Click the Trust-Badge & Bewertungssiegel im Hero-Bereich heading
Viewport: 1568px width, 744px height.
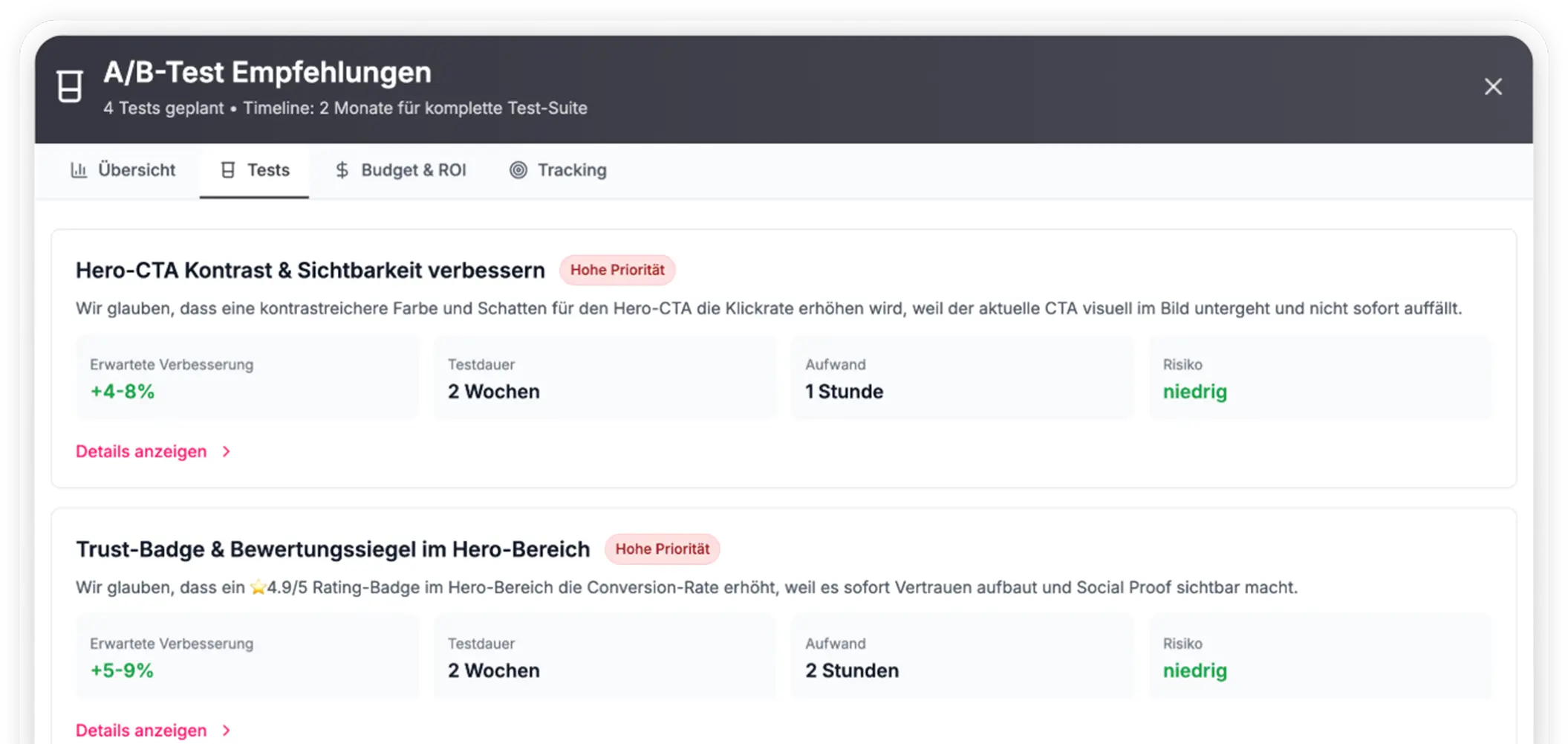point(333,549)
